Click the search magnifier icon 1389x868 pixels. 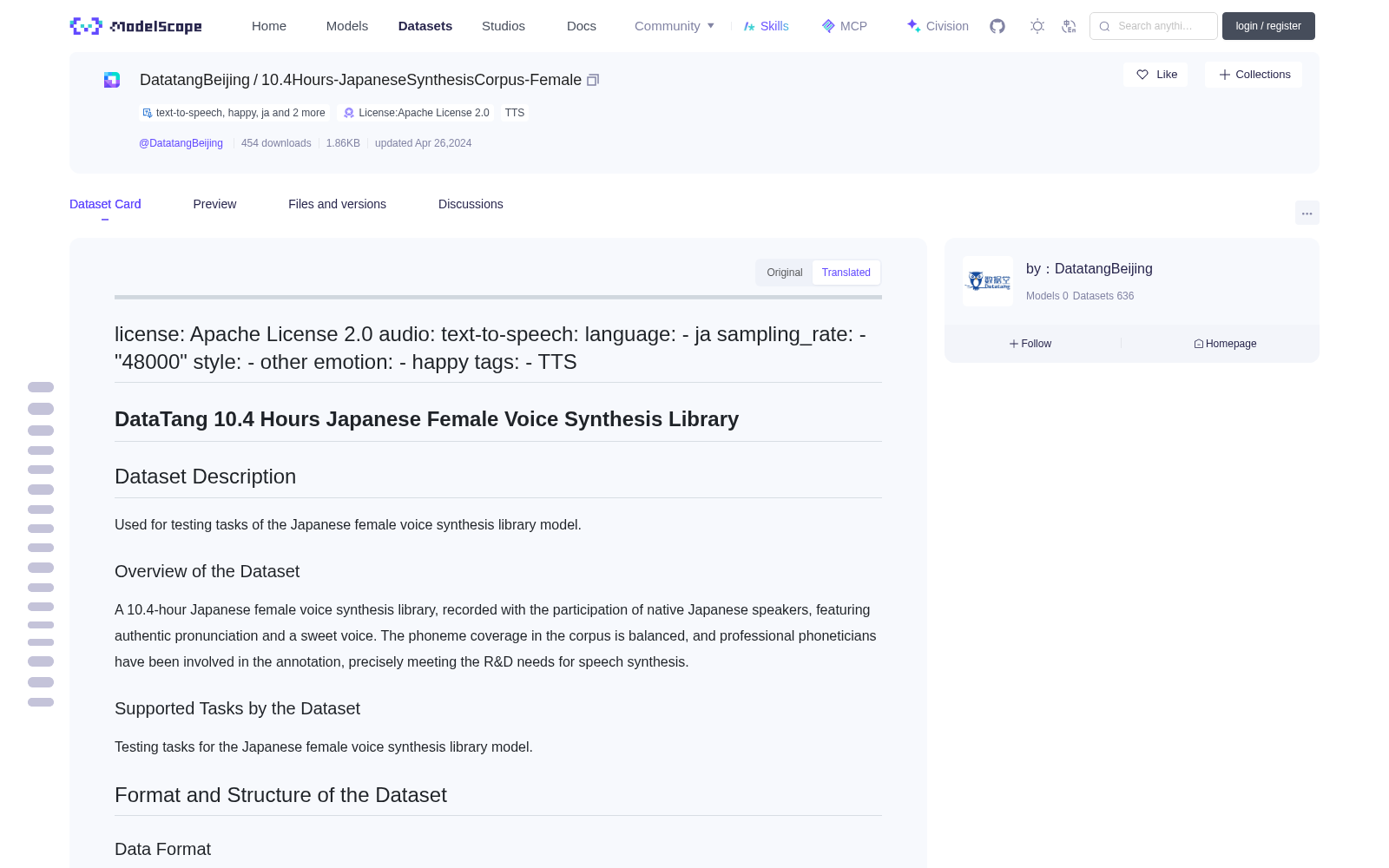(1104, 26)
